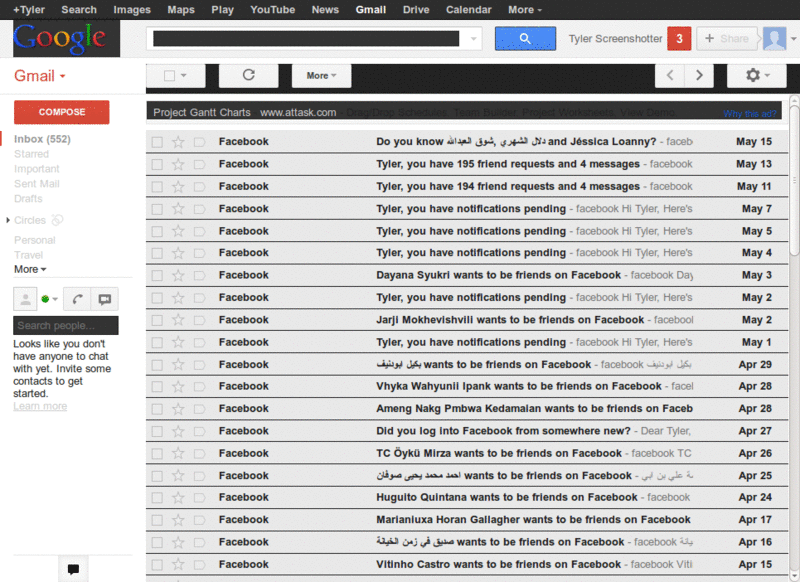
Task: Select the Vhyka Wahyunii Ipank email checkbox
Action: (157, 387)
